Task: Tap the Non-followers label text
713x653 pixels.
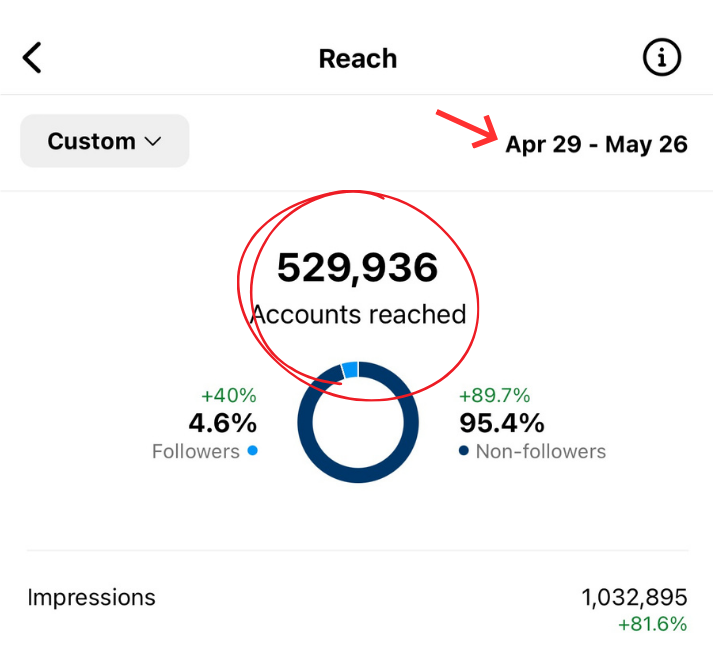Action: click(x=540, y=451)
